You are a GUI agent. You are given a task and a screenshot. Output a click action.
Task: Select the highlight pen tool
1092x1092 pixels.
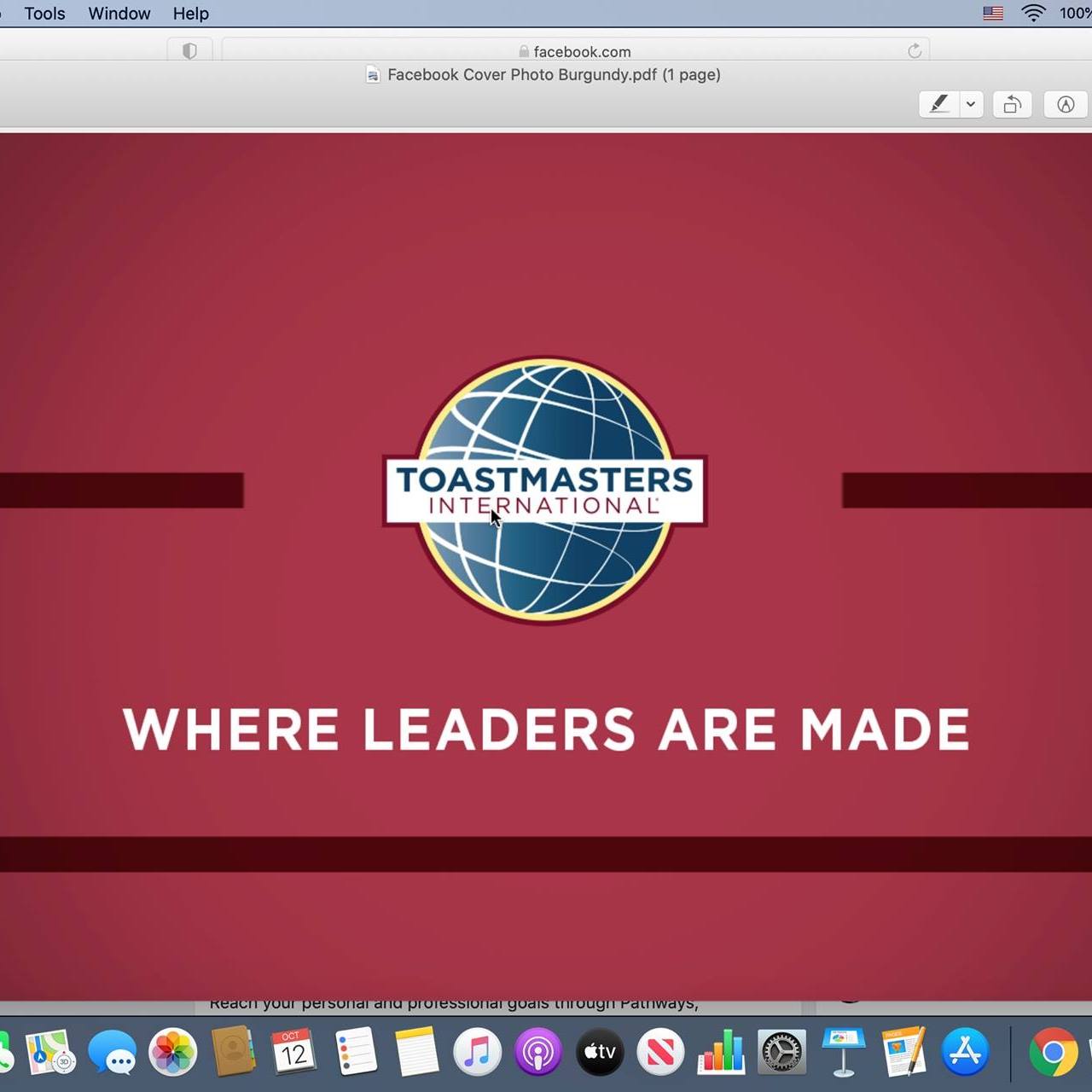tap(938, 104)
